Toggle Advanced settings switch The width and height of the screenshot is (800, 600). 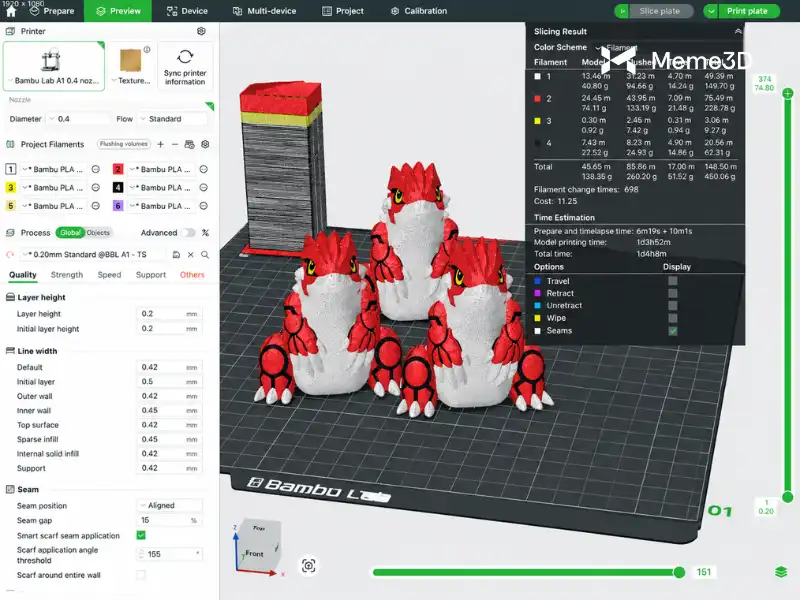pyautogui.click(x=188, y=233)
